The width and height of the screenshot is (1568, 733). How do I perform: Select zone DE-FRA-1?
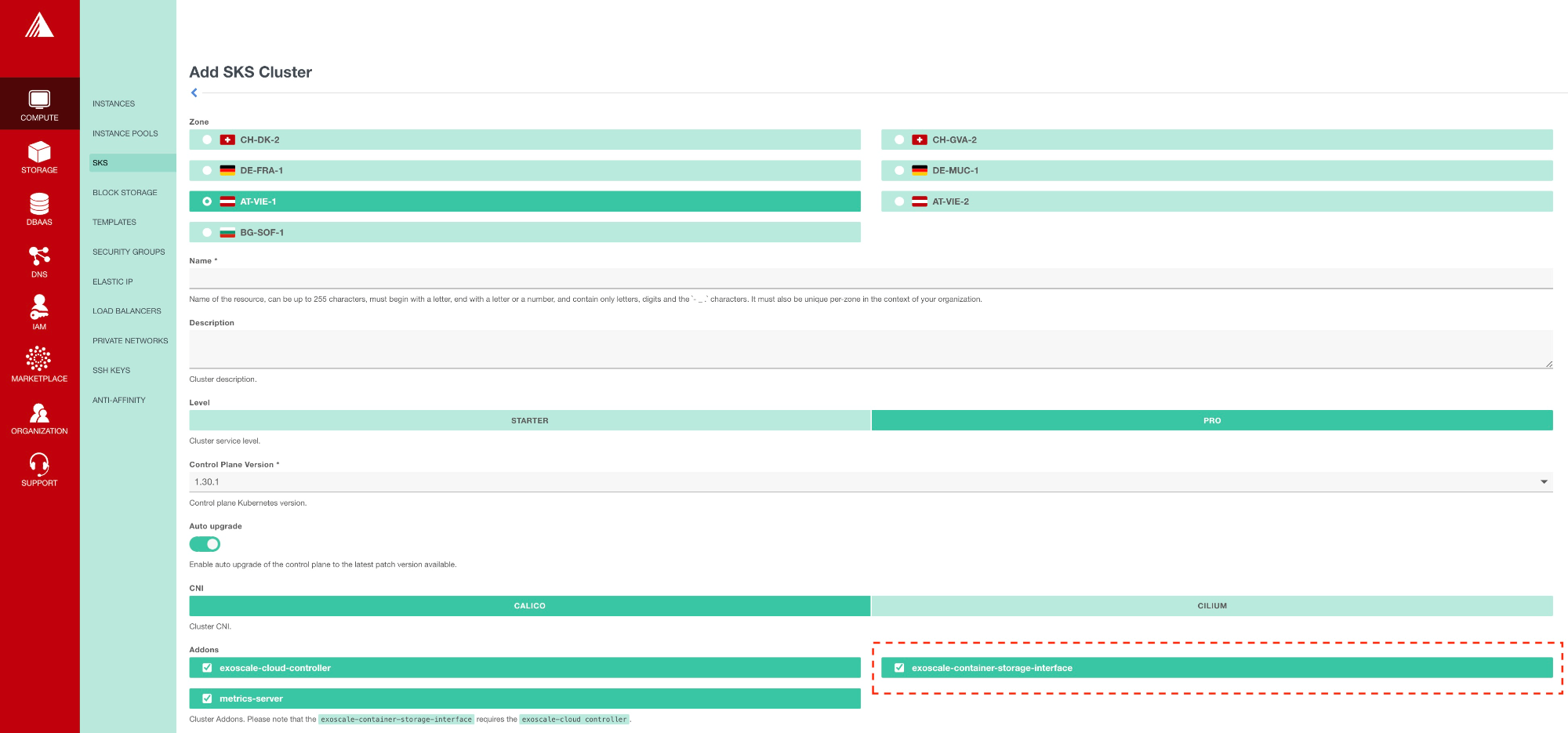(x=524, y=170)
